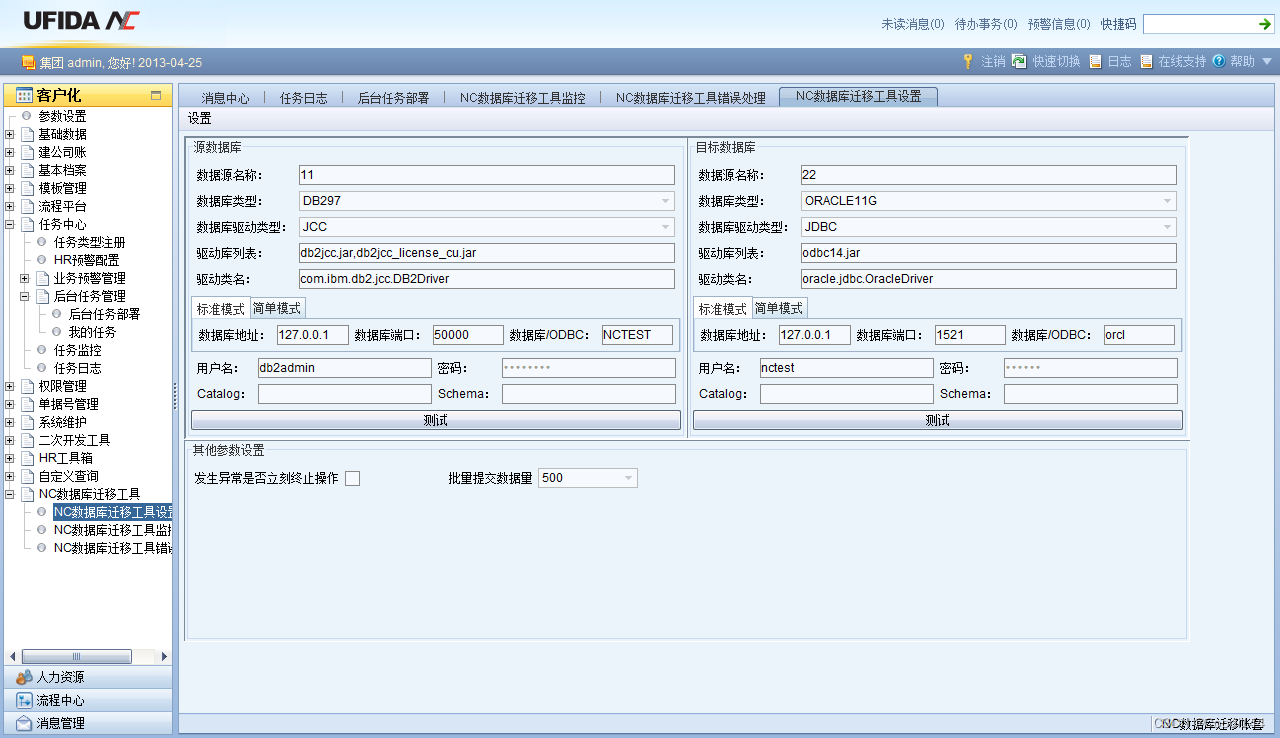This screenshot has width=1280, height=738.
Task: Click the page icon of 权限管理
Action: click(x=27, y=386)
